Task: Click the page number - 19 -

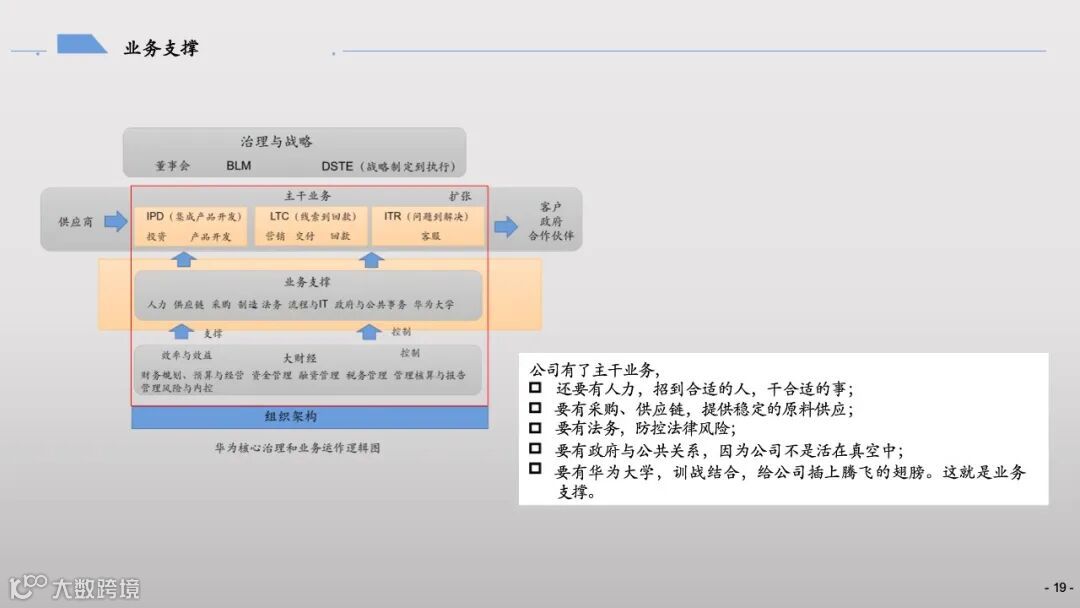Action: pyautogui.click(x=1059, y=587)
